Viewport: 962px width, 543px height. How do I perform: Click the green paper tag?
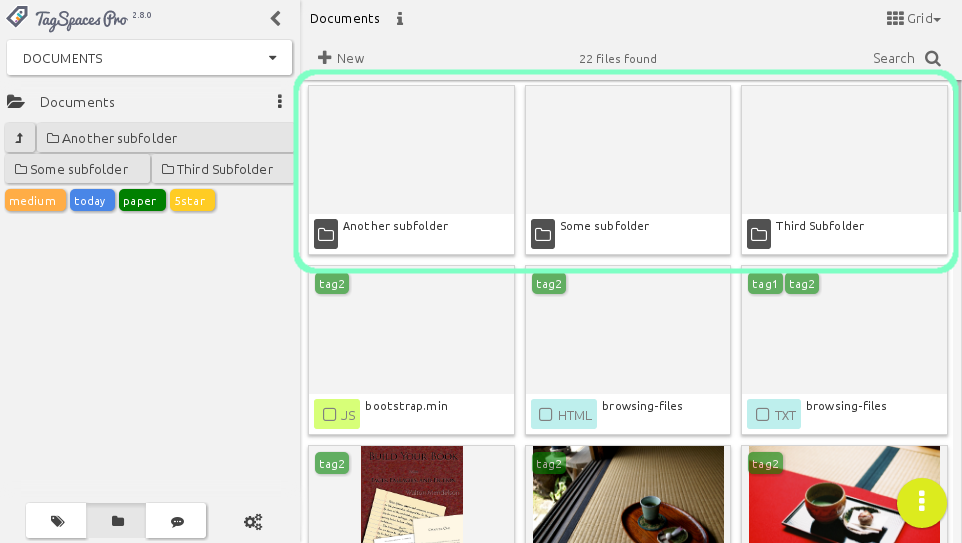(141, 201)
